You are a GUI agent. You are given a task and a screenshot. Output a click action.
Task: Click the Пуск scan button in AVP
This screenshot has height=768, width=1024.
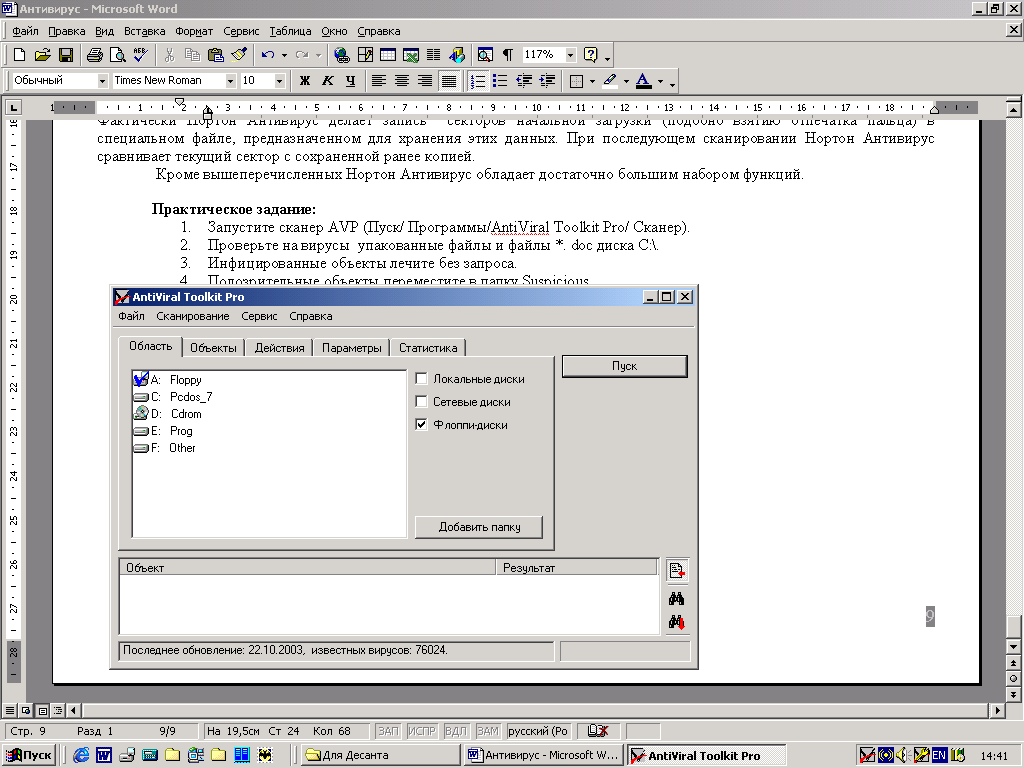624,366
